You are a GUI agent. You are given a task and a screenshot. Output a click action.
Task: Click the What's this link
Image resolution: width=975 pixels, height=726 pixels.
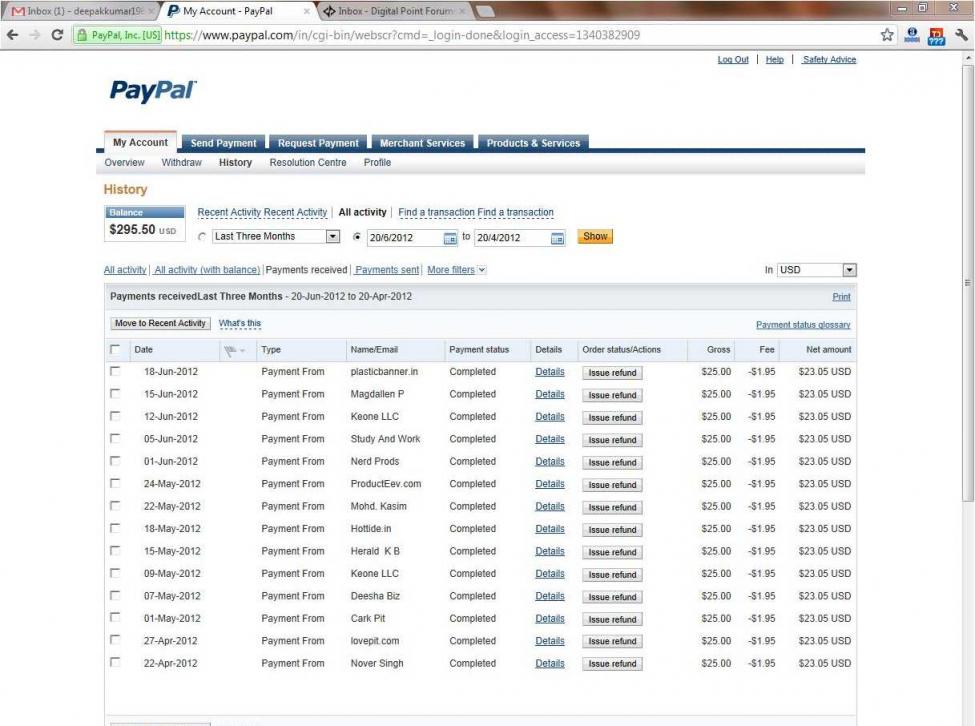[x=240, y=323]
